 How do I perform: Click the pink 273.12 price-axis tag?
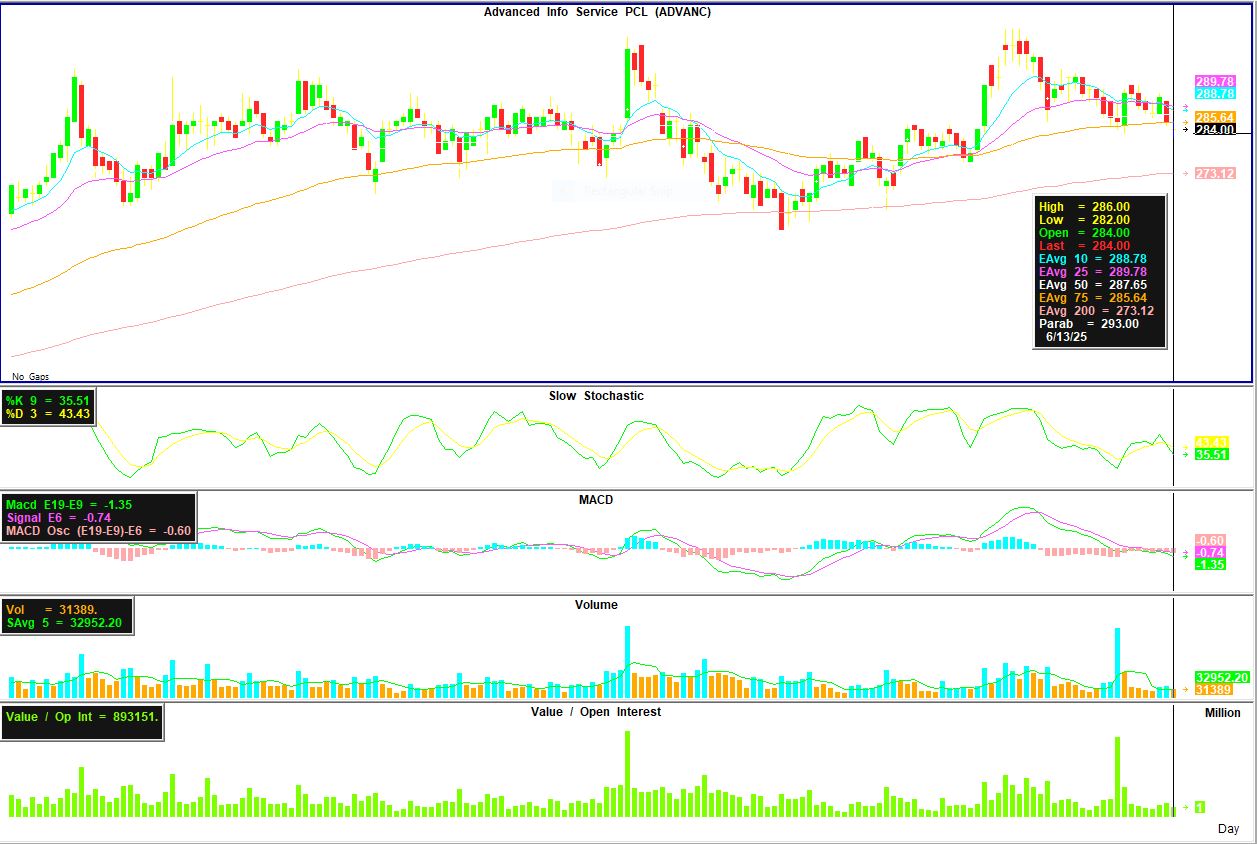pyautogui.click(x=1215, y=173)
